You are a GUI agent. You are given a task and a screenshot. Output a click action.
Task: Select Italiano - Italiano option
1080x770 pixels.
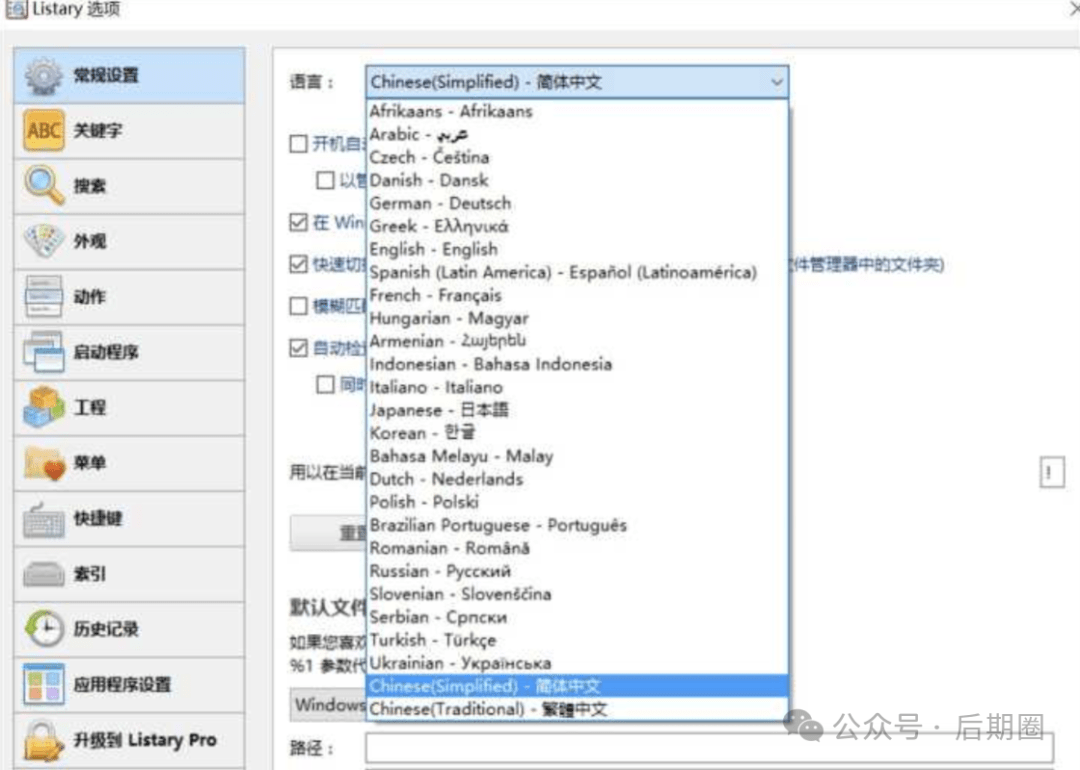coord(577,388)
